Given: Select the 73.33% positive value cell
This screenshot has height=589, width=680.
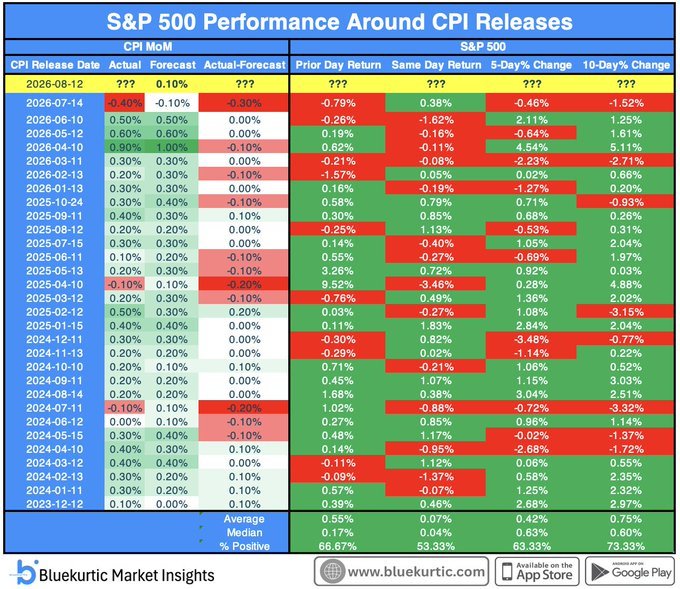Looking at the screenshot, I should click(626, 546).
